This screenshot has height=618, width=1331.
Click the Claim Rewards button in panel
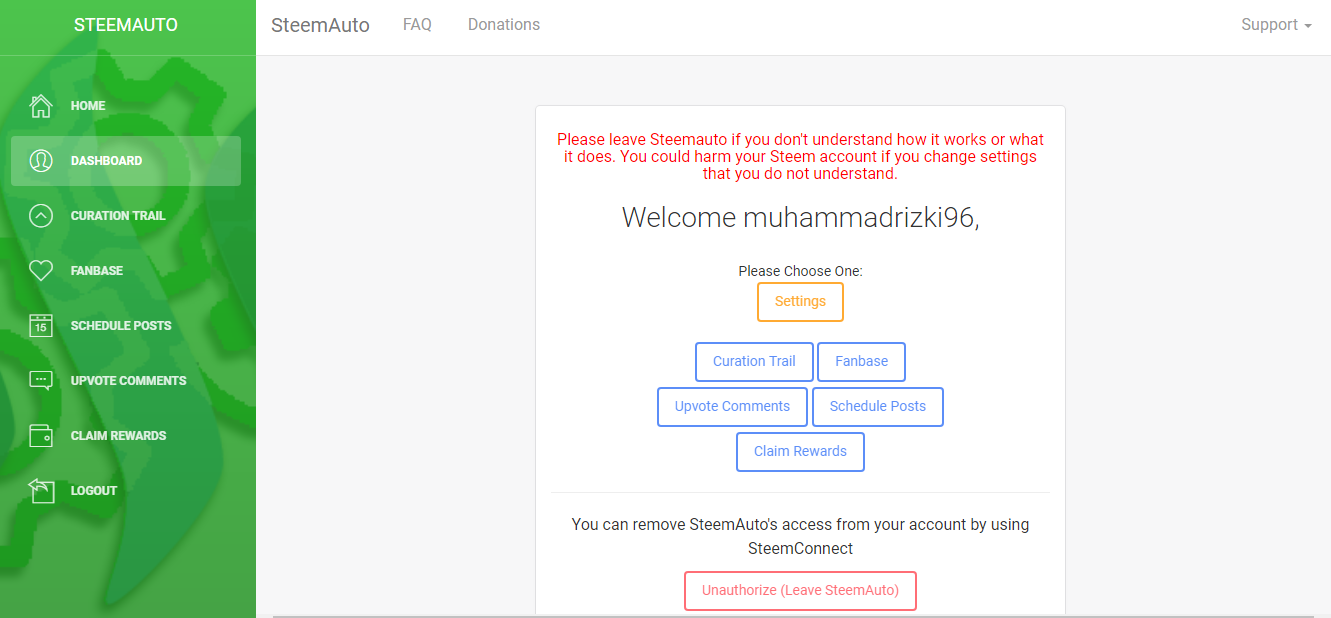coord(800,452)
